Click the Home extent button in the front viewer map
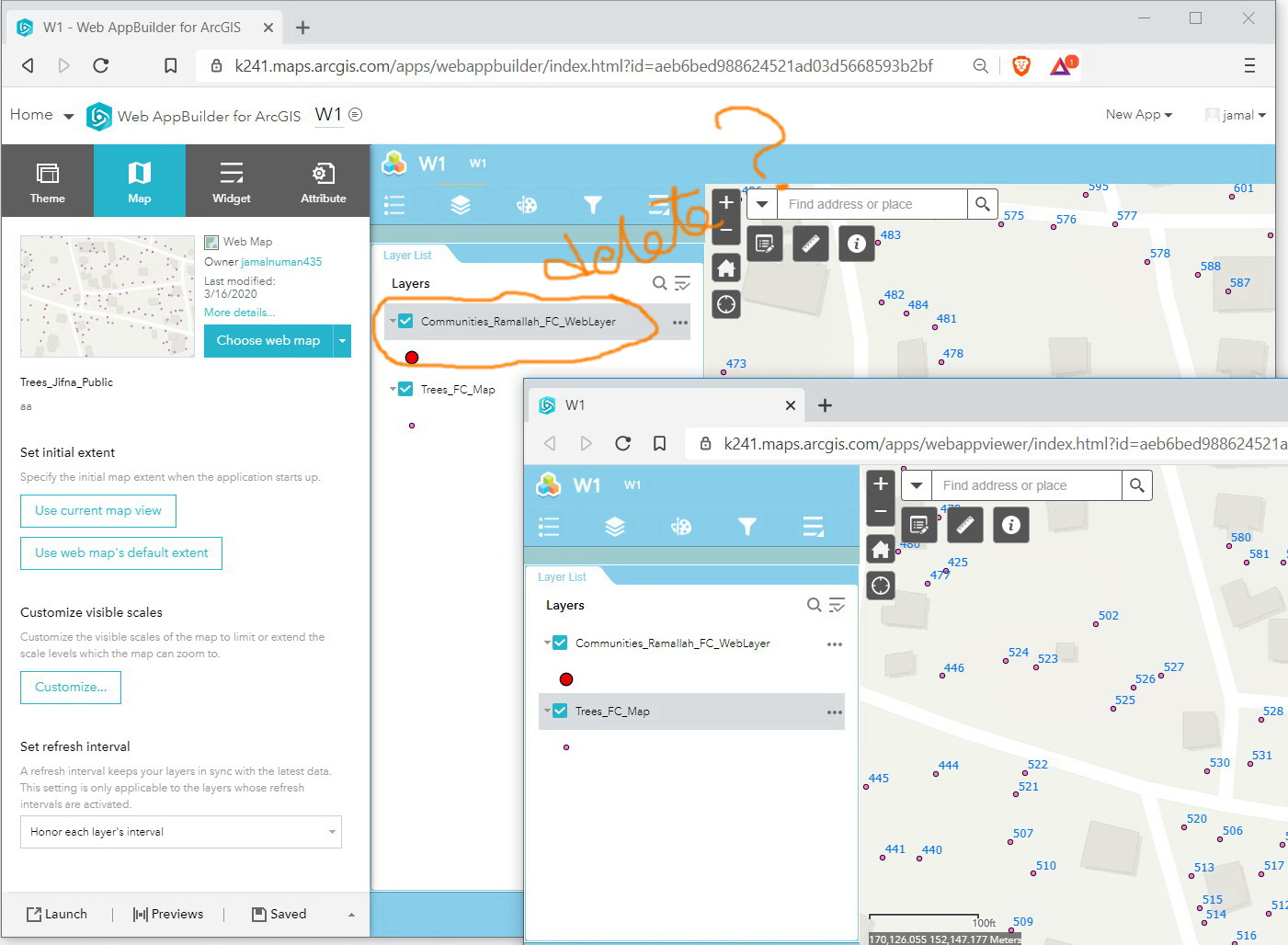Screen dimensions: 1288x945 (x=881, y=550)
